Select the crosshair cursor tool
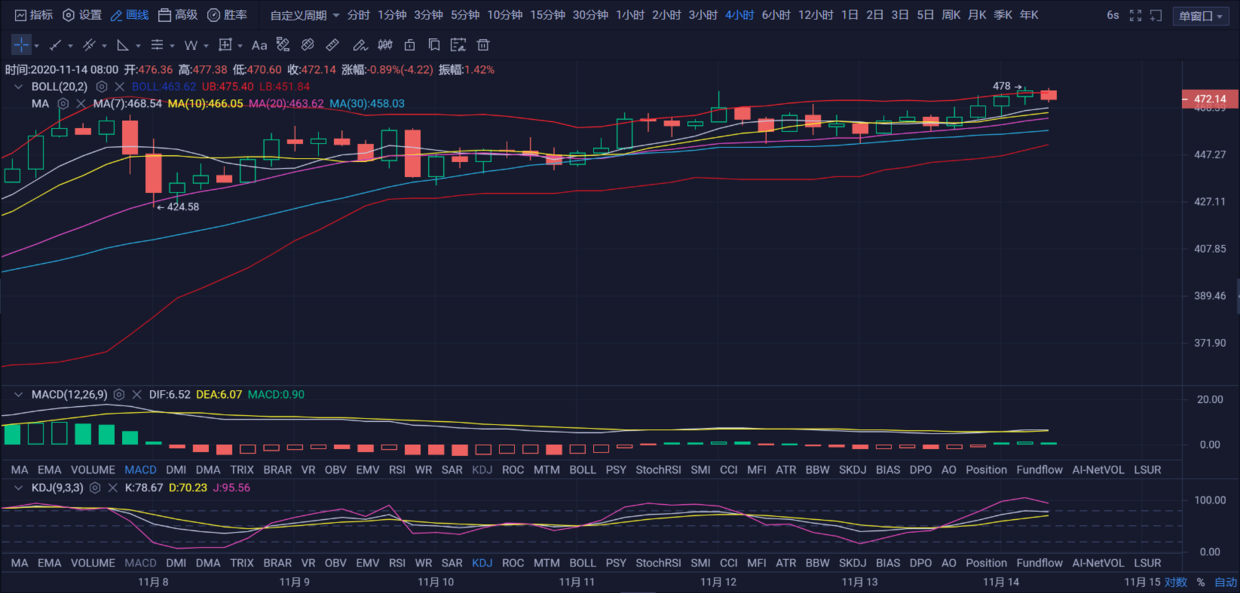 click(x=21, y=45)
